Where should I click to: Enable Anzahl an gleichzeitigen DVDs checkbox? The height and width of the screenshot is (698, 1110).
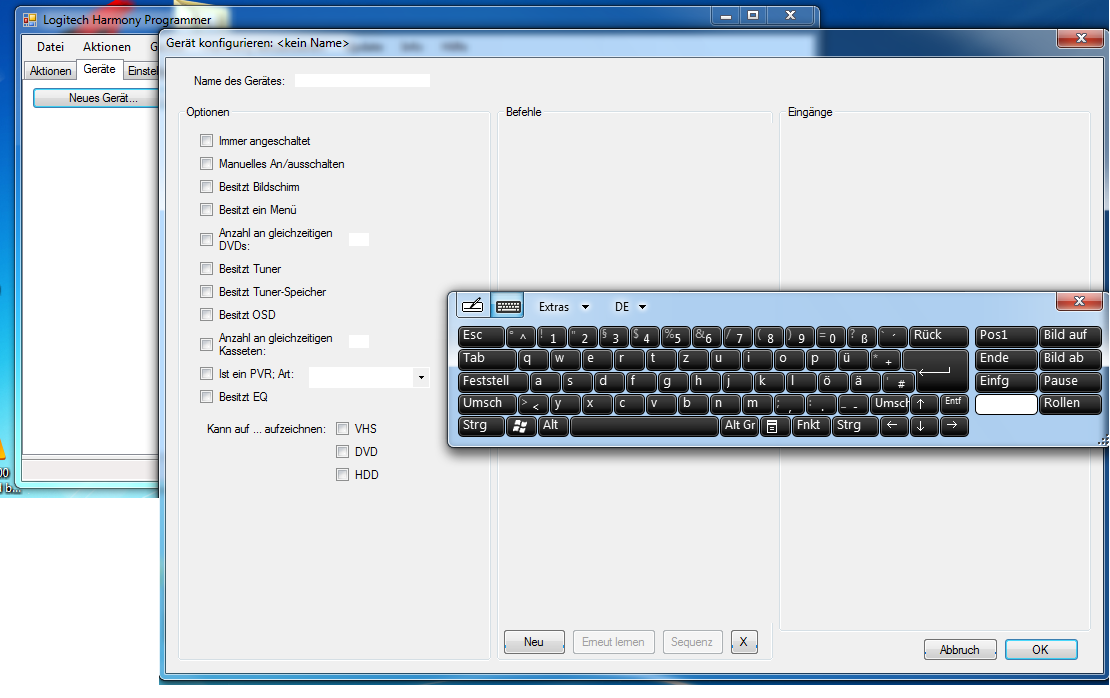[x=206, y=239]
